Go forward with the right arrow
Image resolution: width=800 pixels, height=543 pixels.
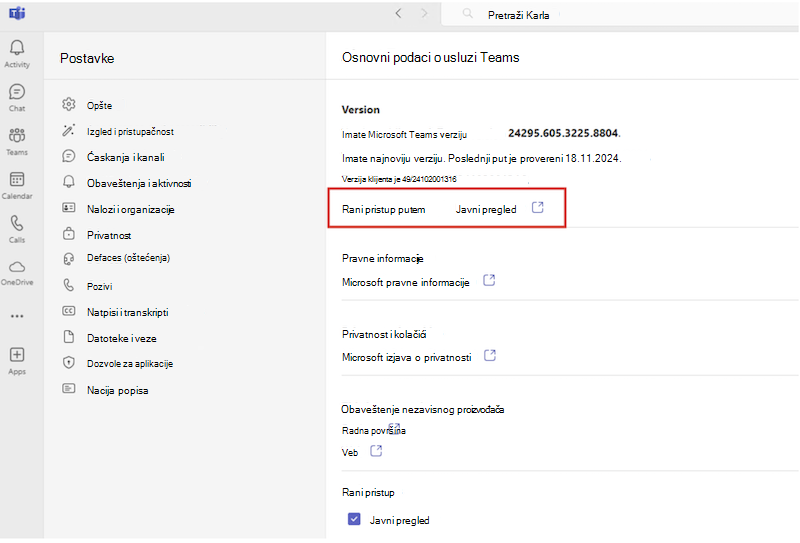[x=424, y=14]
